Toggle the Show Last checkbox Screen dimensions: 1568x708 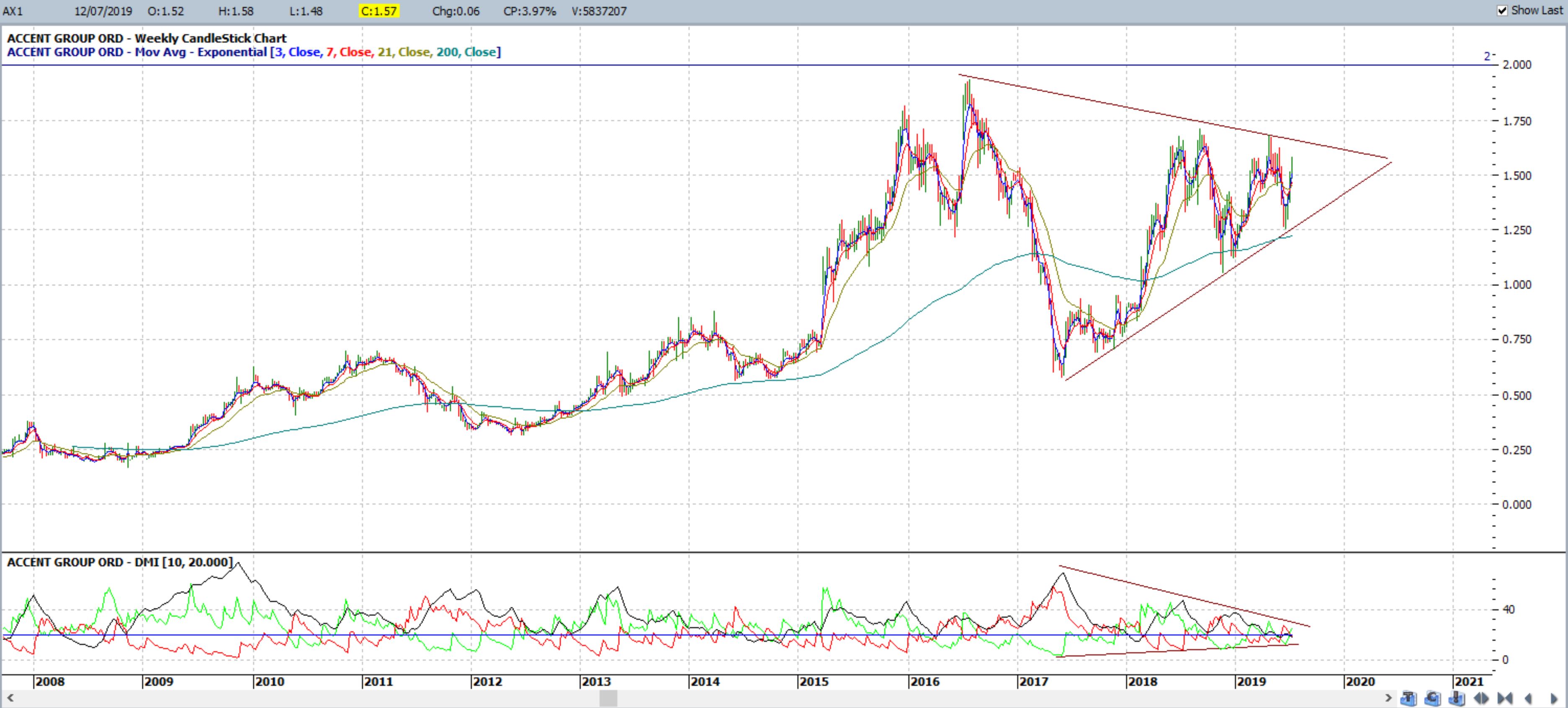(1502, 10)
